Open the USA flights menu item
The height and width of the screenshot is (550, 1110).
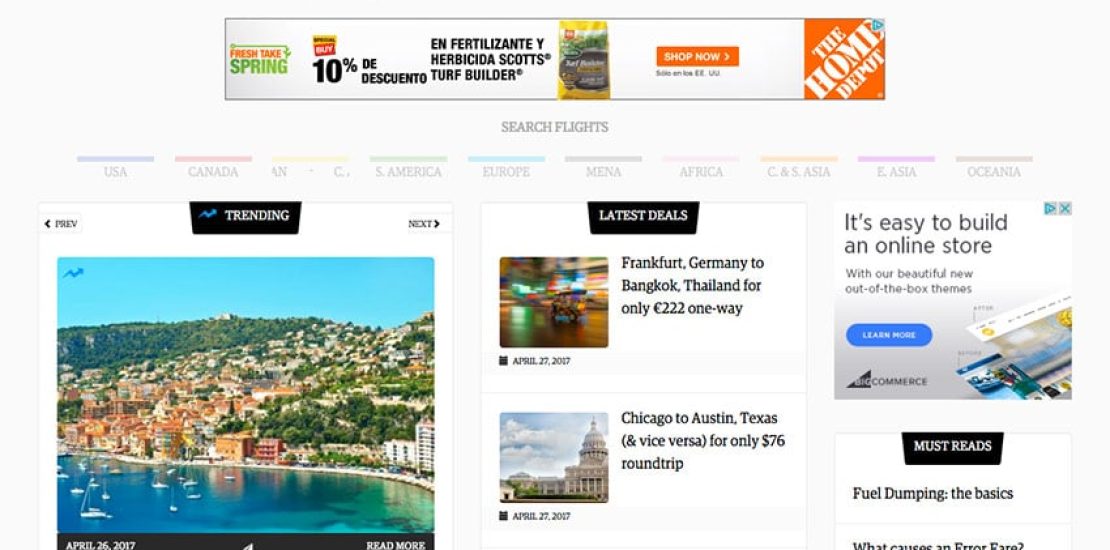point(115,172)
